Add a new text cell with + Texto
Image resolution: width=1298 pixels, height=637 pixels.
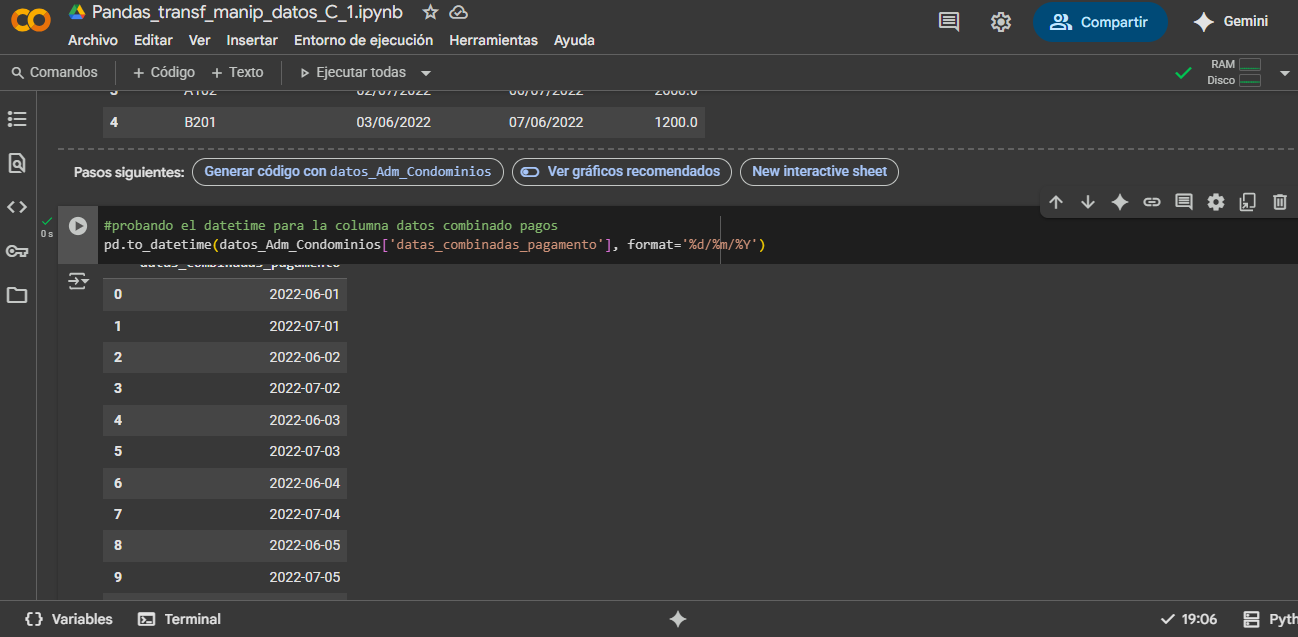238,72
